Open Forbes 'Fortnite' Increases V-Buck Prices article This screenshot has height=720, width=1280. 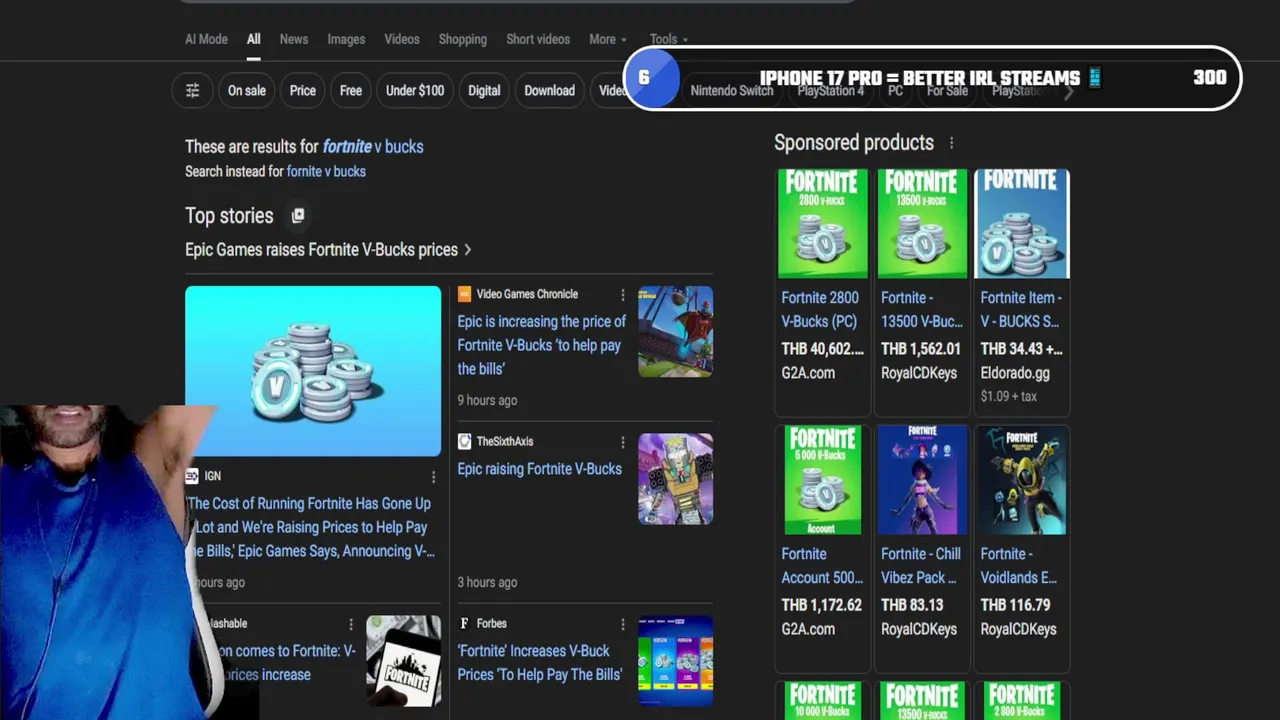point(539,663)
